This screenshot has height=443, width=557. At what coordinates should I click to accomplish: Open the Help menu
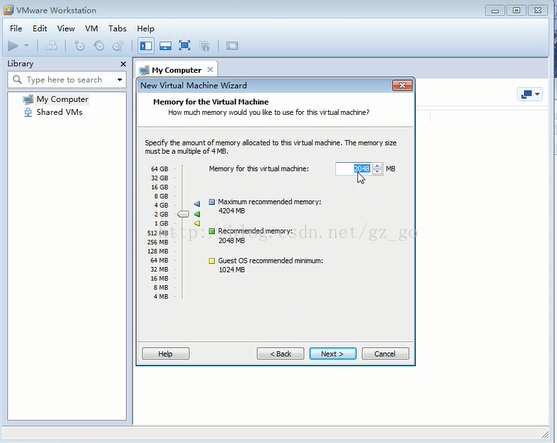145,28
